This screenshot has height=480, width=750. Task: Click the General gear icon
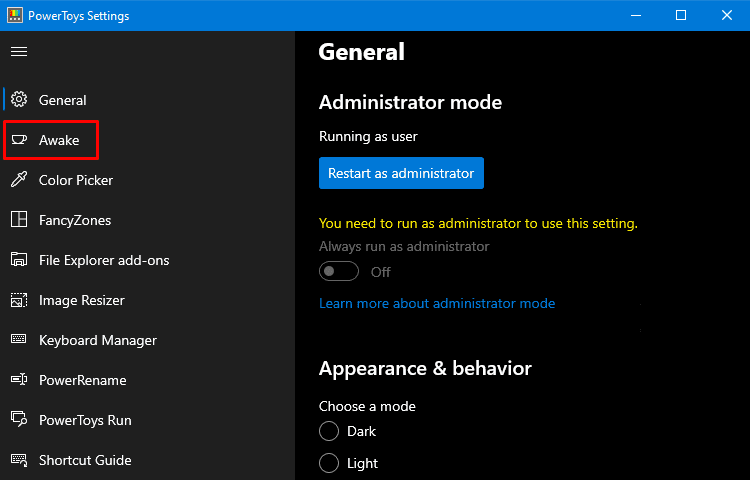19,99
